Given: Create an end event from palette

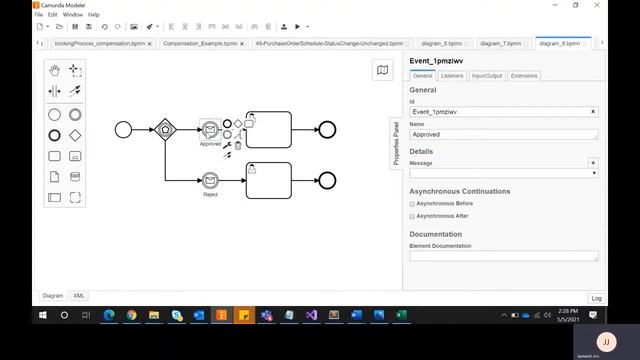Looking at the screenshot, I should coord(54,136).
